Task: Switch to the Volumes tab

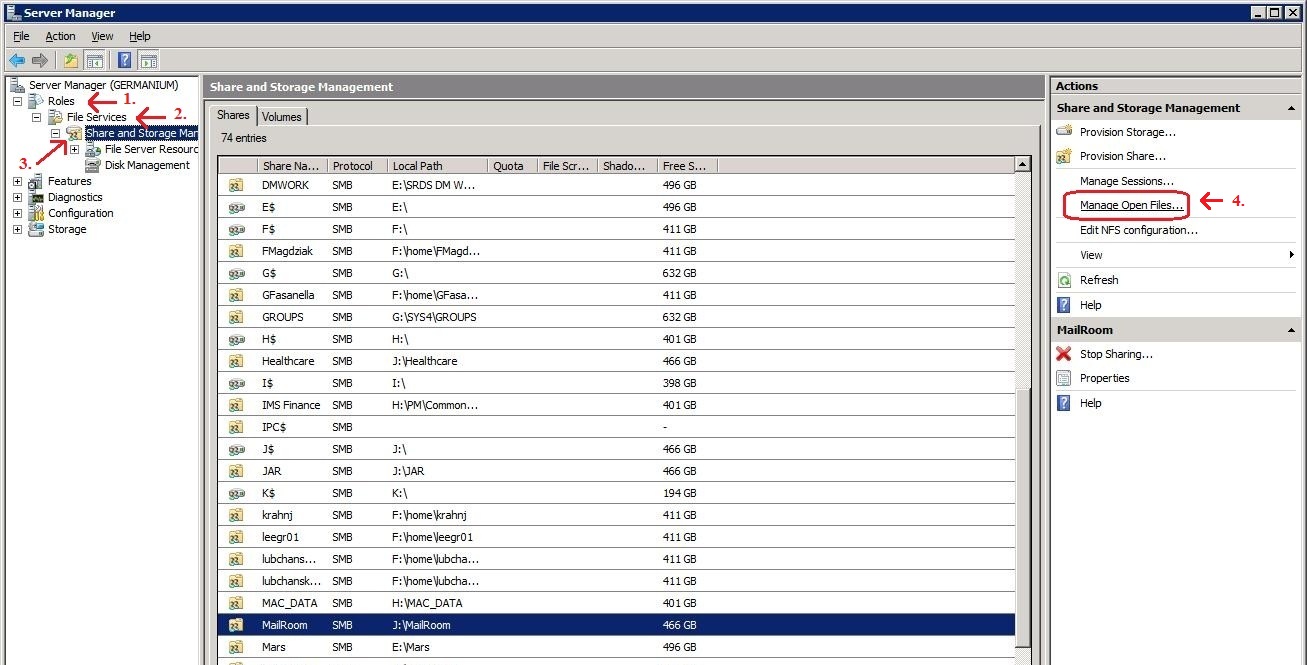Action: click(x=282, y=117)
